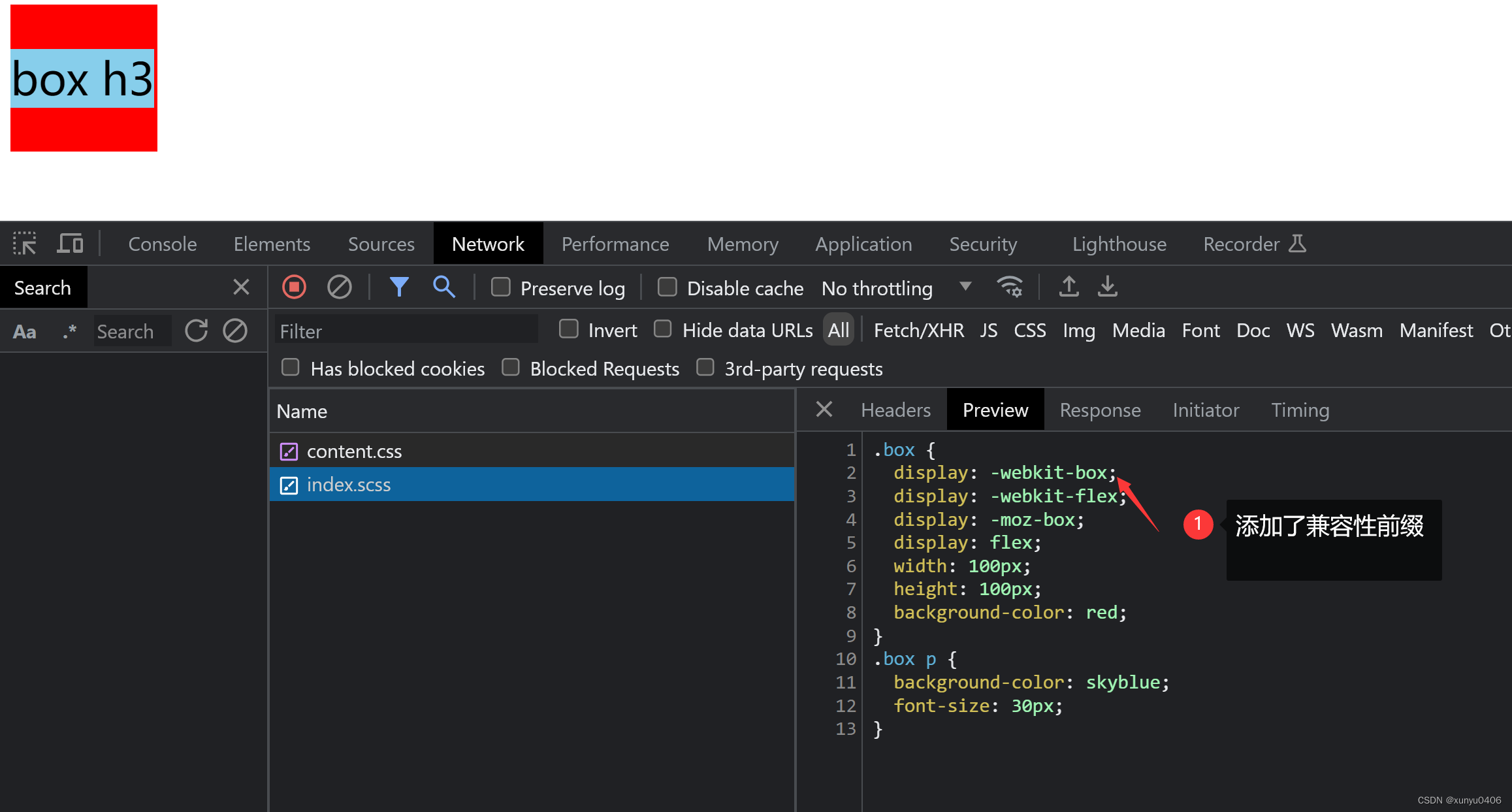Open the Response tab
The width and height of the screenshot is (1512, 812).
(1100, 410)
